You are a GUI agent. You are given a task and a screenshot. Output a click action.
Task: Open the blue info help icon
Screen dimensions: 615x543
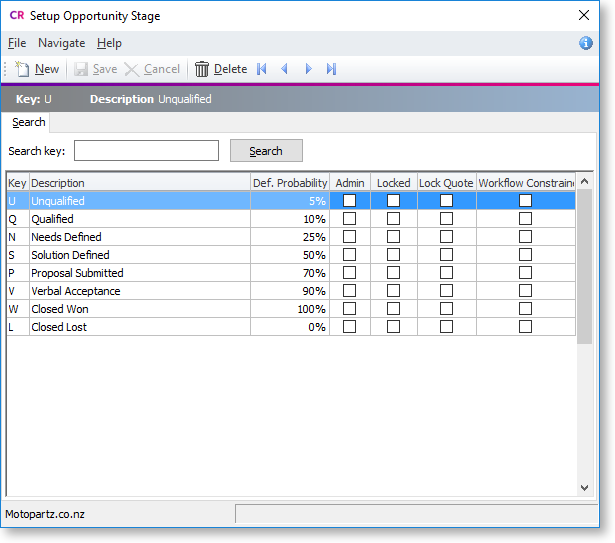click(586, 43)
